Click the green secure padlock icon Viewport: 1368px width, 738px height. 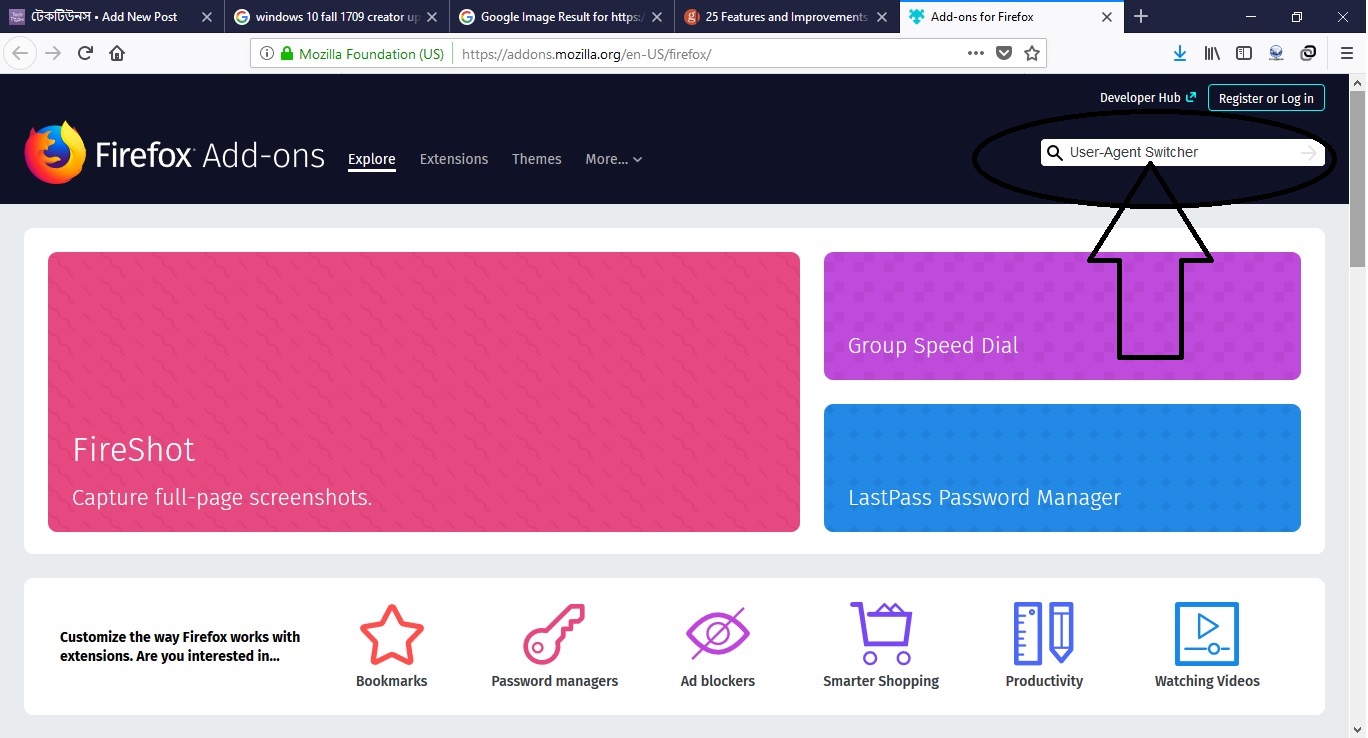(287, 54)
